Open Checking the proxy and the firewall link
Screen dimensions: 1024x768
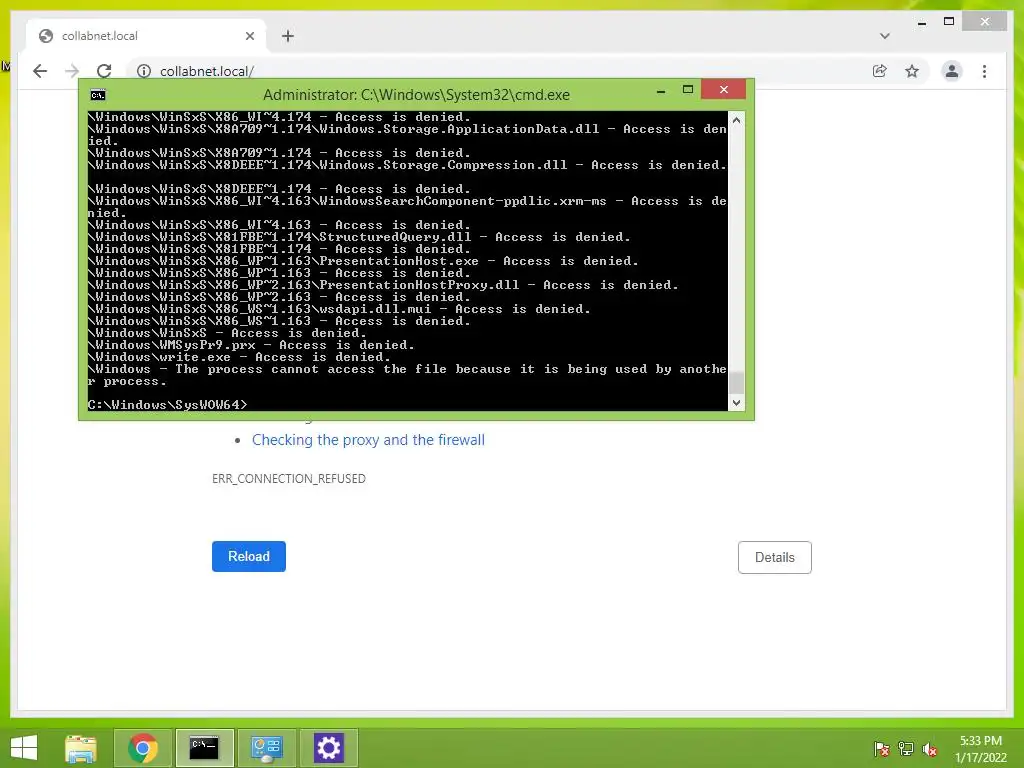[x=368, y=440]
